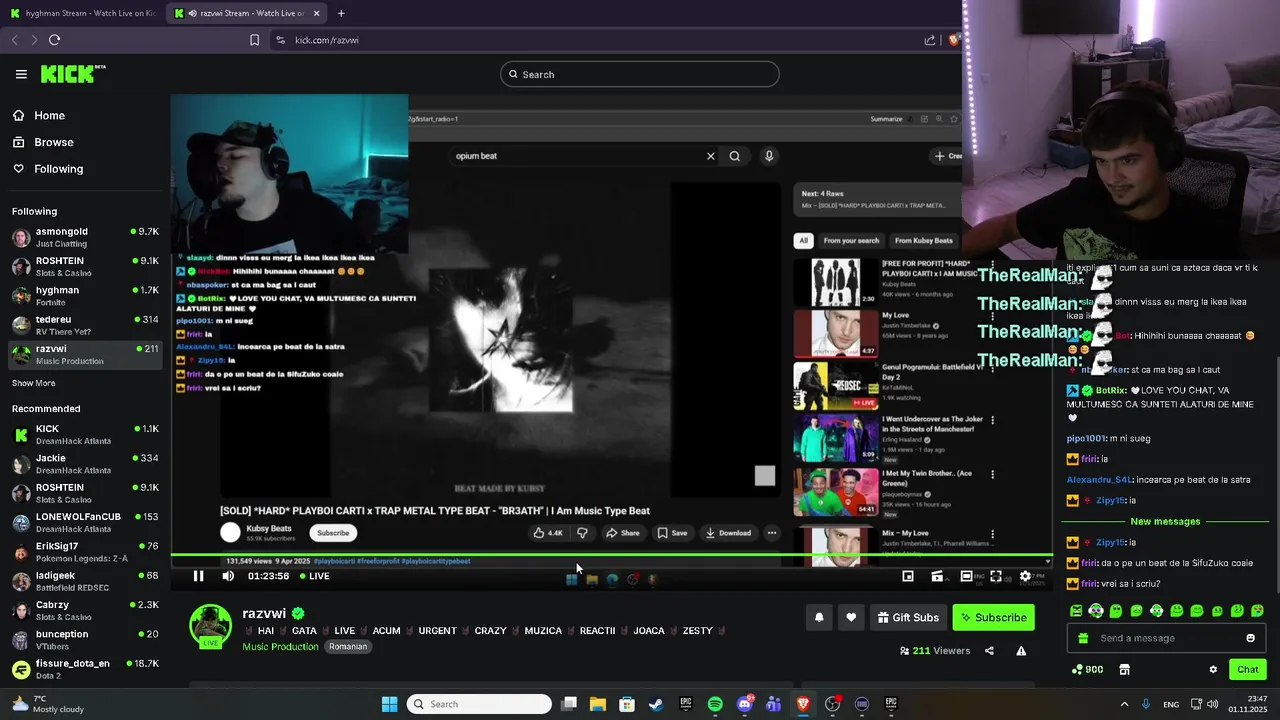Open emoji picker in chat box

(1250, 638)
